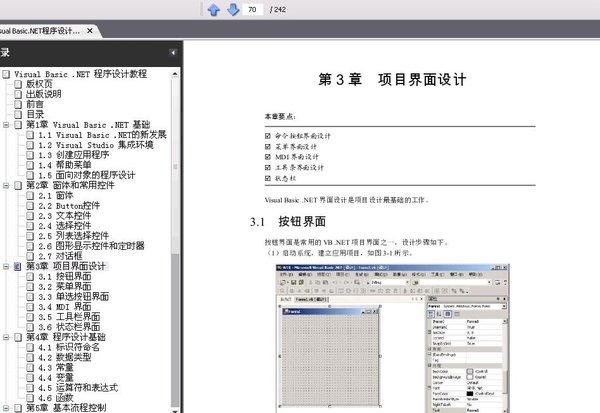Open bookmark 1.3 创建应用程序
The image size is (600, 413).
[x=73, y=155]
